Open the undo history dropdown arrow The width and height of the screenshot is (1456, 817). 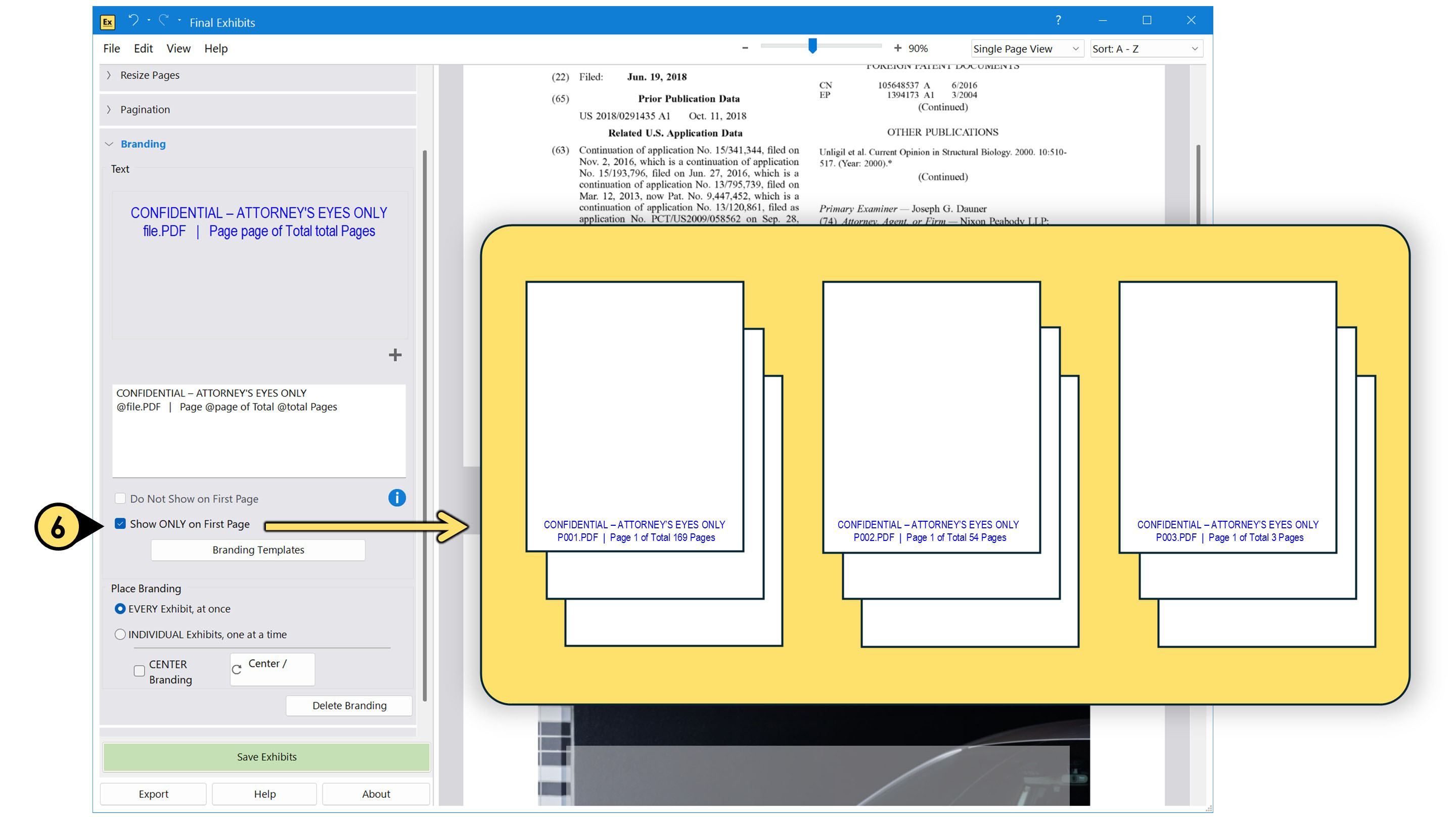149,20
